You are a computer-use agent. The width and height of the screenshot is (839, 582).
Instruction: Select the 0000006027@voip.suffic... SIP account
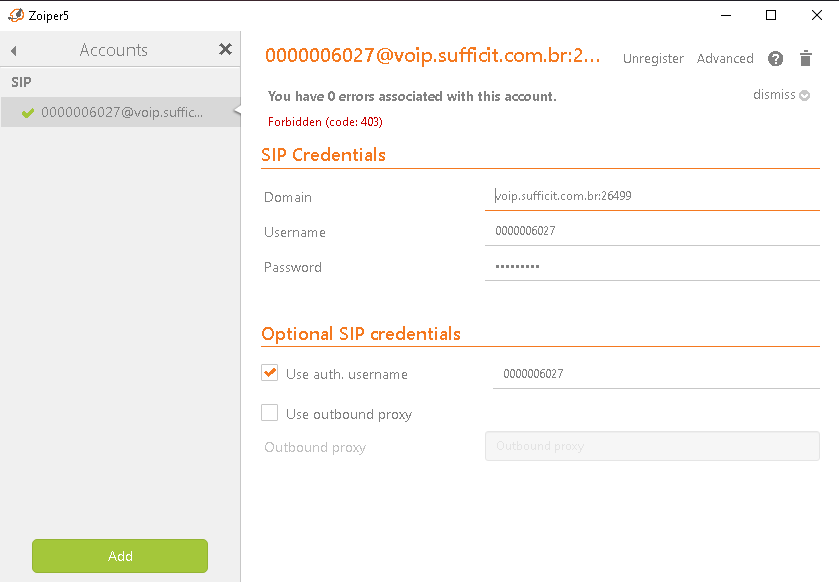121,112
